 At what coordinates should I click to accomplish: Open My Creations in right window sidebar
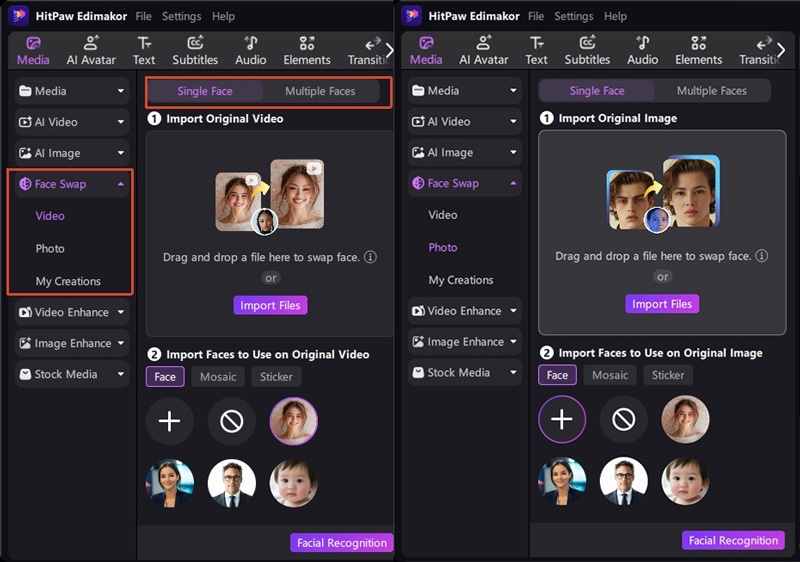click(461, 280)
